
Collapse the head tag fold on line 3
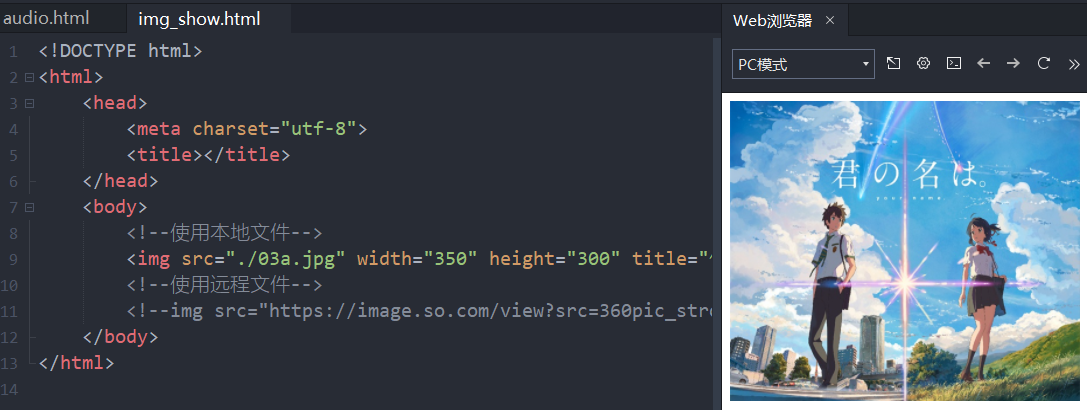[x=29, y=103]
